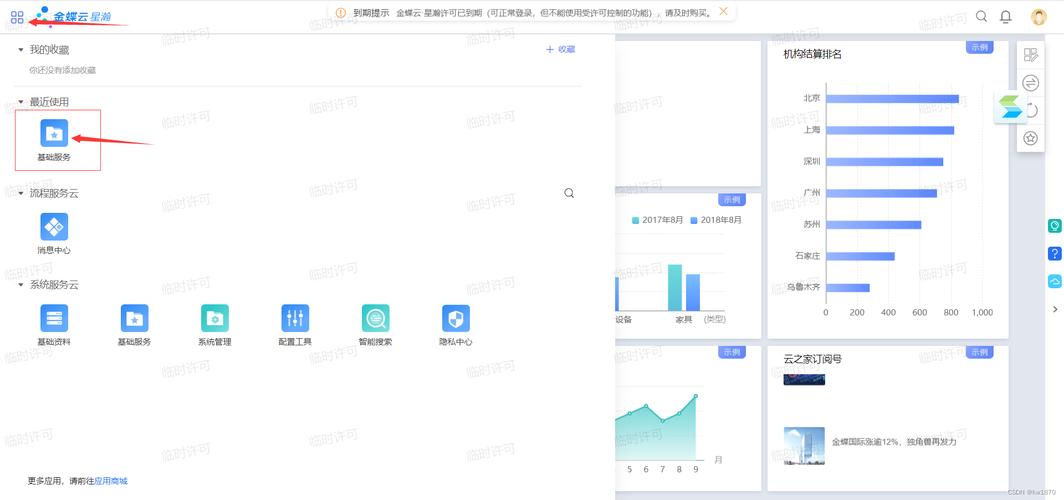
Task: Open the global search magnifier in header
Action: click(981, 16)
